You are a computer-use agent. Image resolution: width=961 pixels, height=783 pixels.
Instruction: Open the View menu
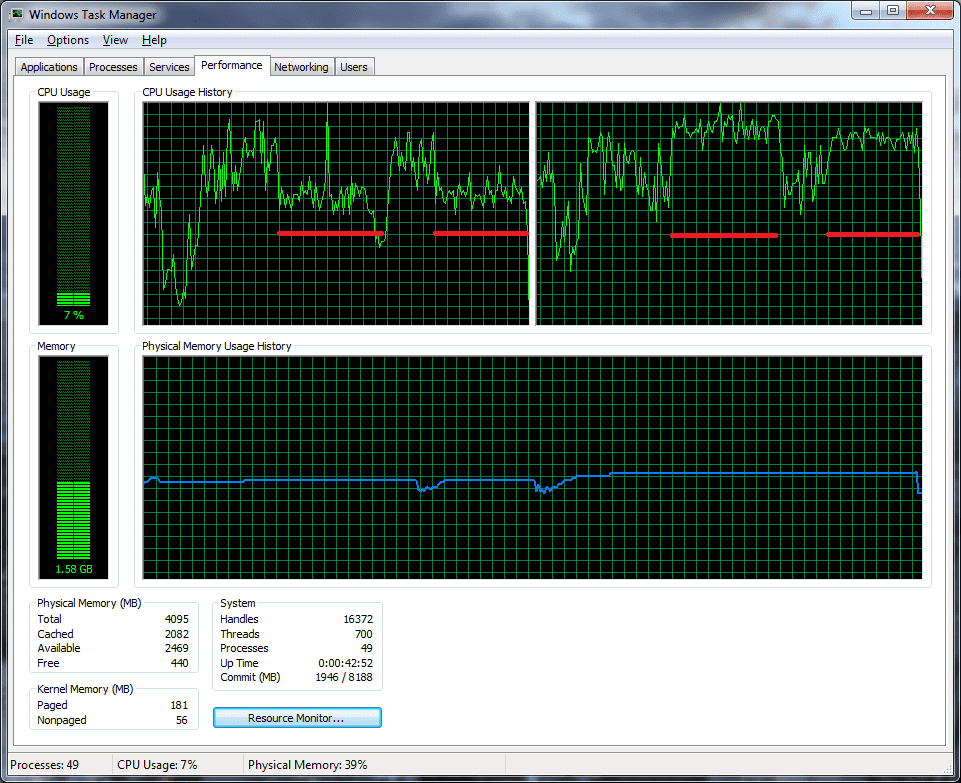pyautogui.click(x=115, y=40)
